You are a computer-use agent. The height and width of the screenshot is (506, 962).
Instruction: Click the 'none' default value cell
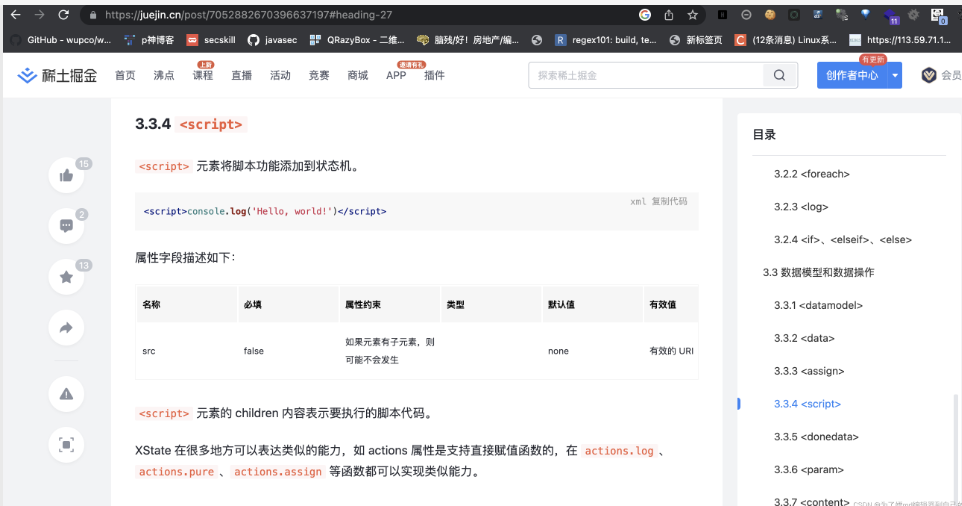click(558, 351)
